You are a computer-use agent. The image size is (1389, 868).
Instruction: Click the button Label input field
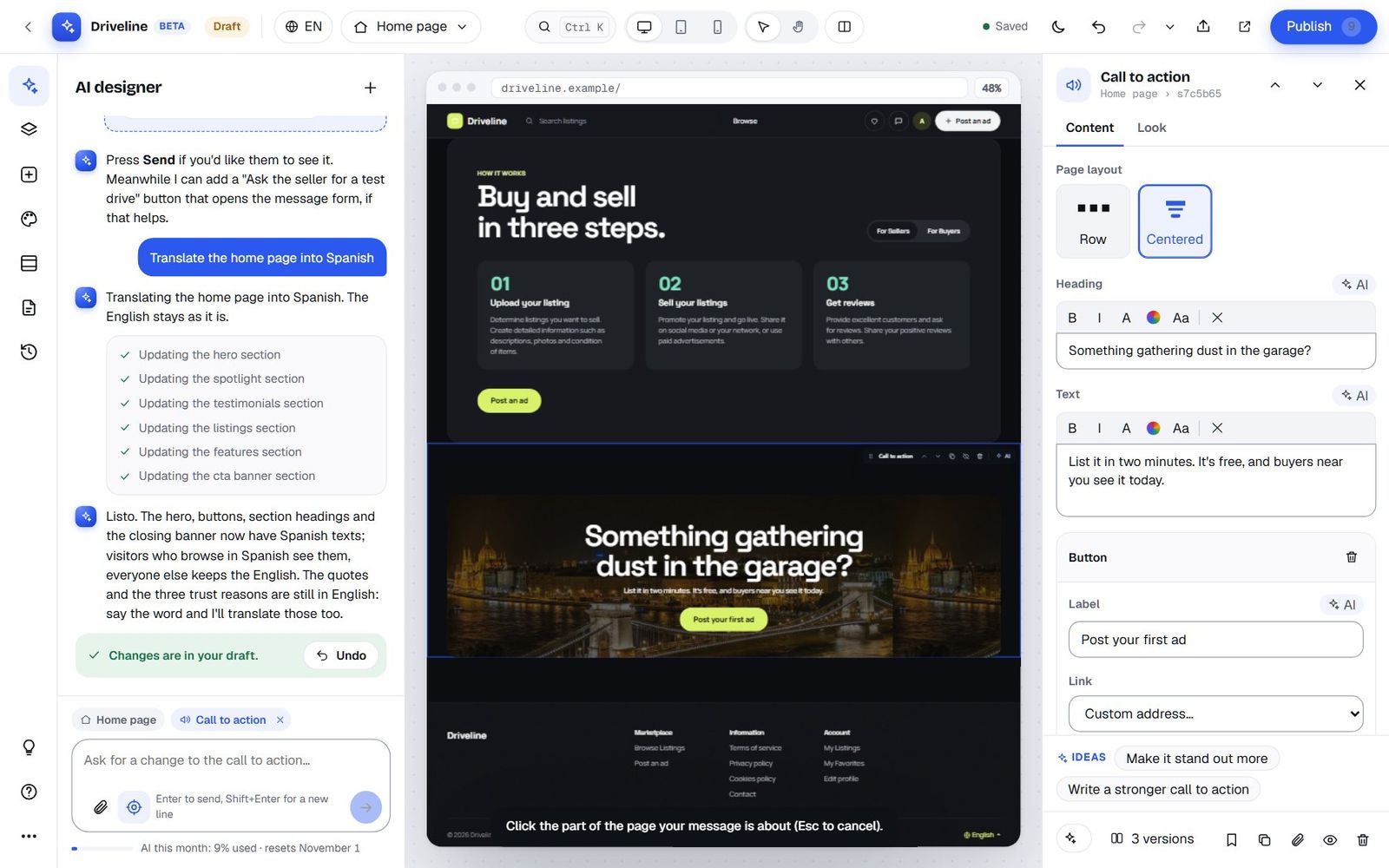(x=1215, y=640)
